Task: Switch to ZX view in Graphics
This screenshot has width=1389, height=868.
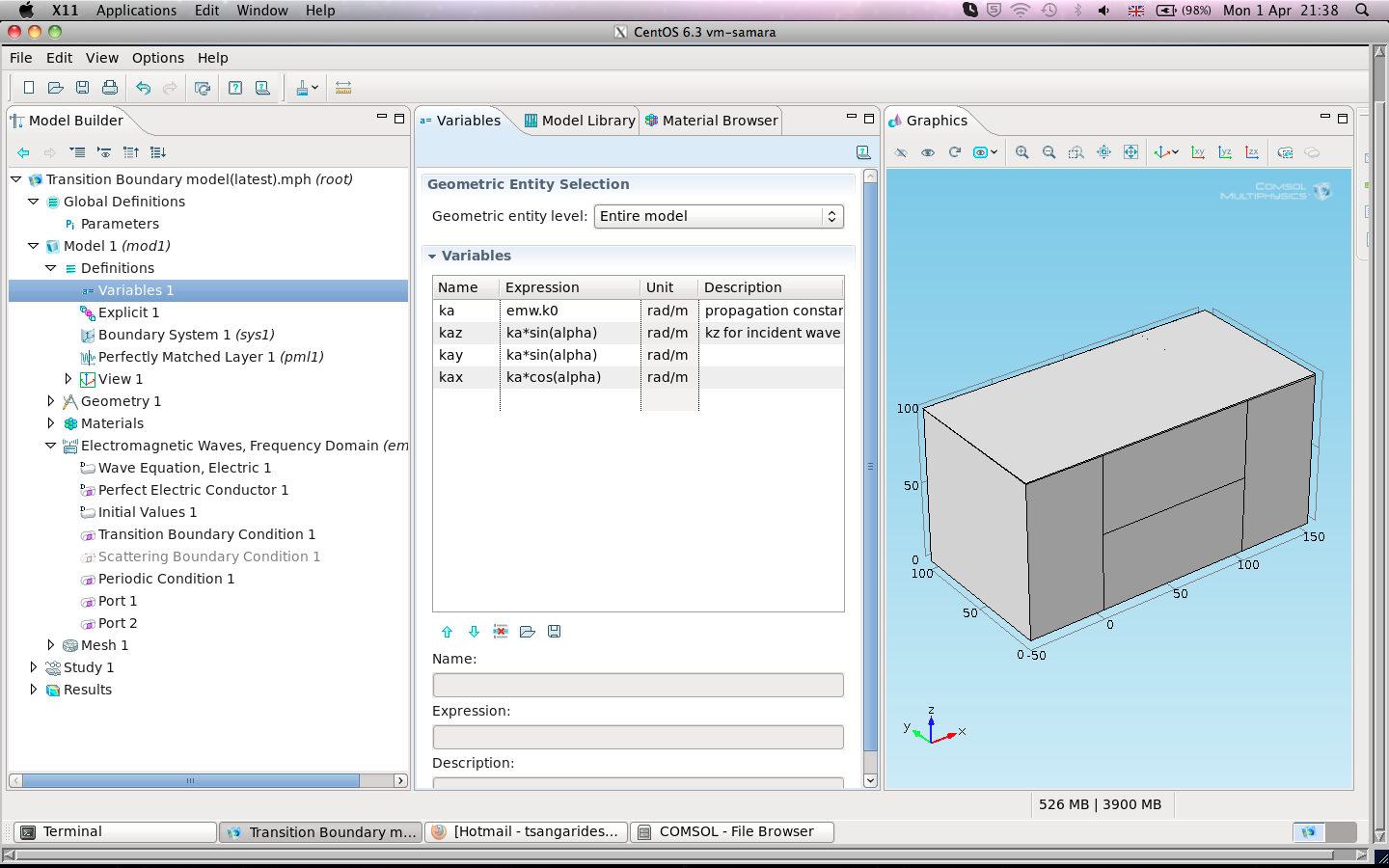Action: [x=1252, y=152]
